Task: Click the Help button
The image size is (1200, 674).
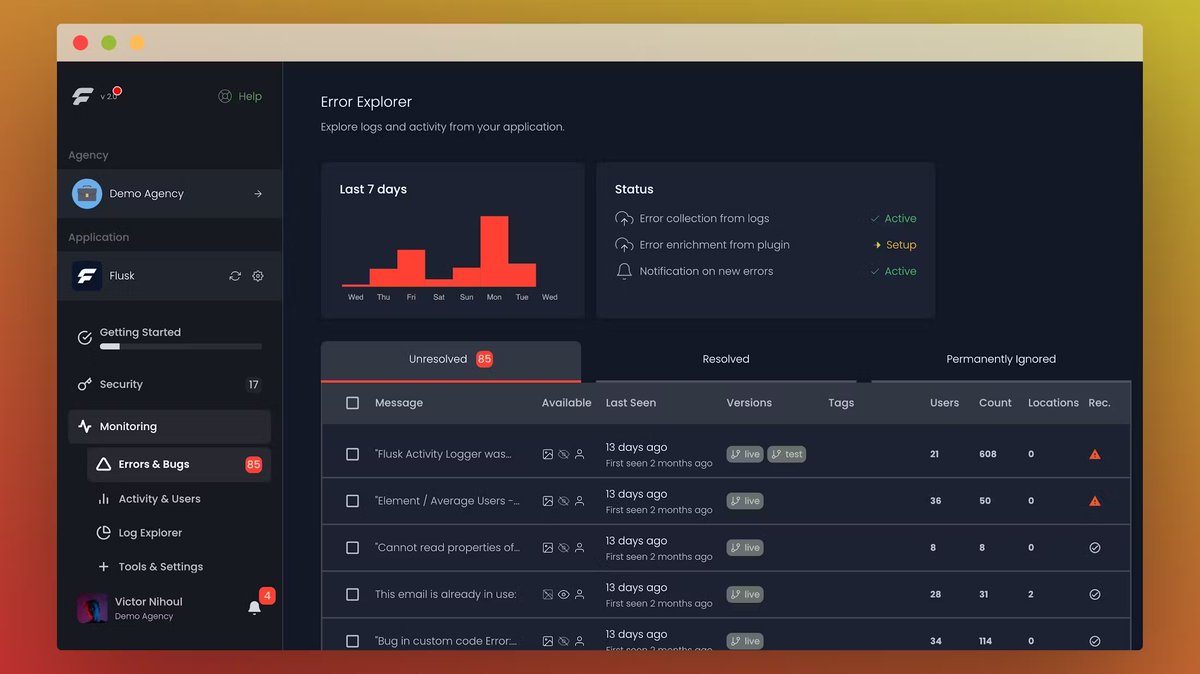Action: pyautogui.click(x=240, y=96)
